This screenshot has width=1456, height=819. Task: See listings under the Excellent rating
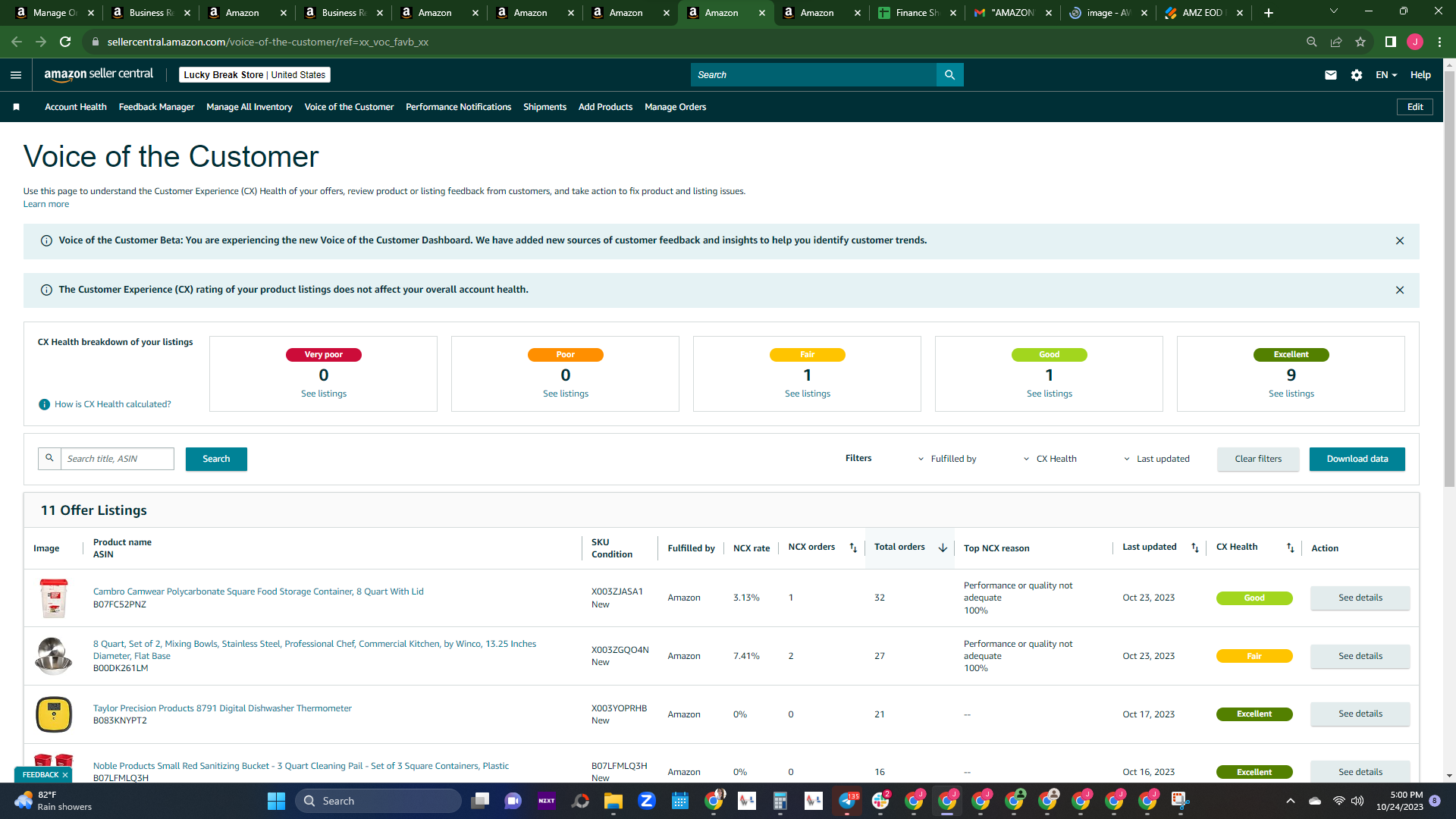pyautogui.click(x=1291, y=394)
